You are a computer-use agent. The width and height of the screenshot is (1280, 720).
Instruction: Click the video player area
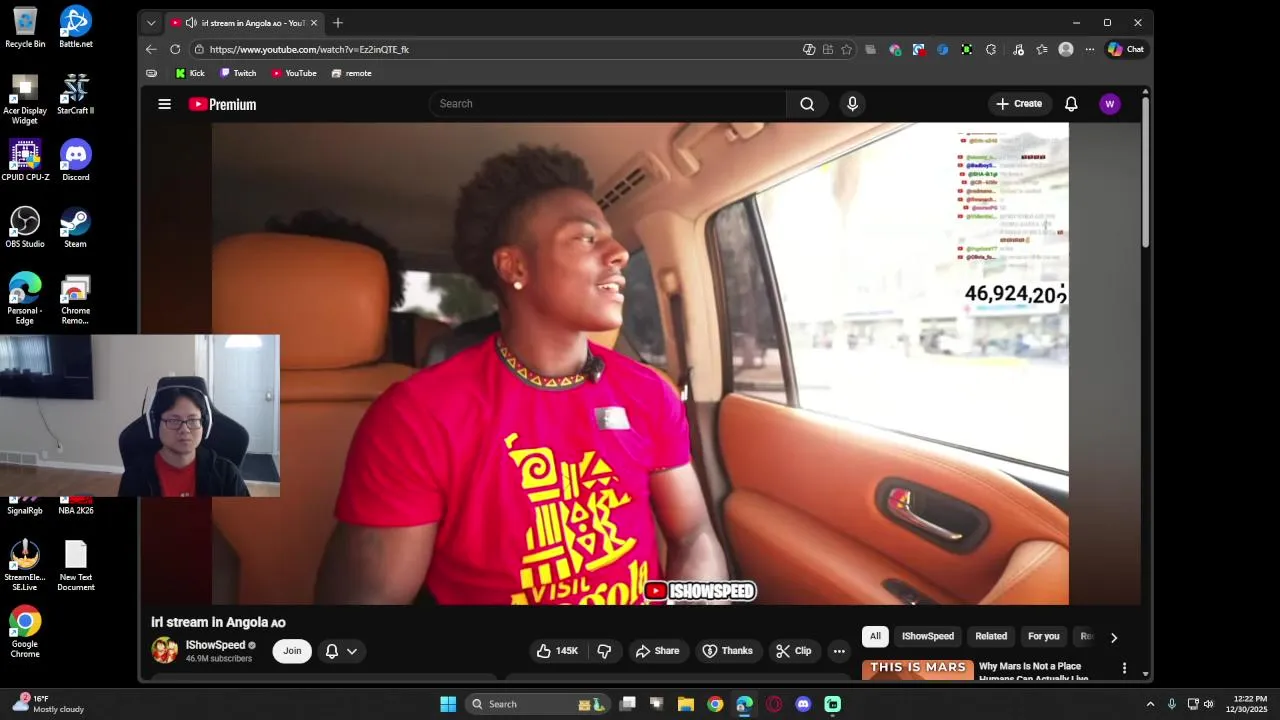[x=640, y=364]
